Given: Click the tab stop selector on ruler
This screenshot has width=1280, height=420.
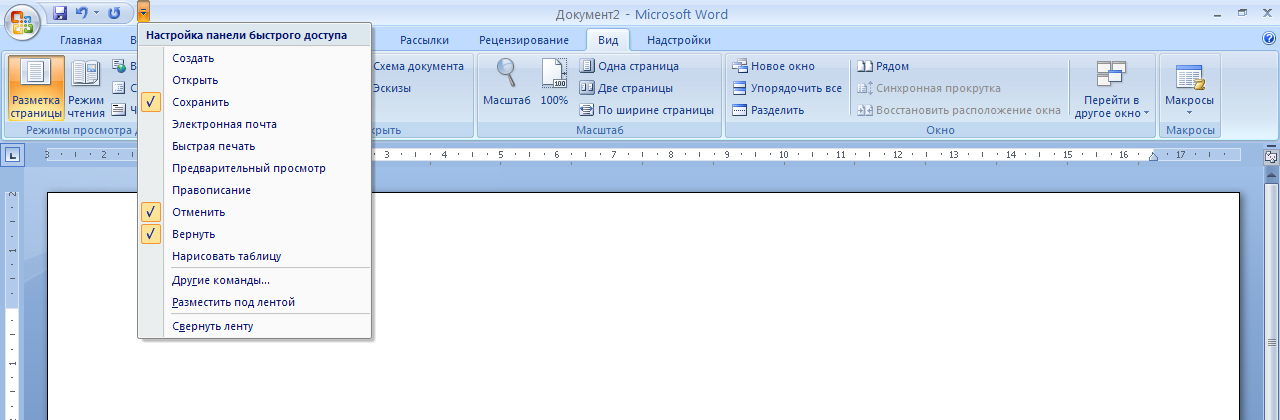Looking at the screenshot, I should 13,155.
